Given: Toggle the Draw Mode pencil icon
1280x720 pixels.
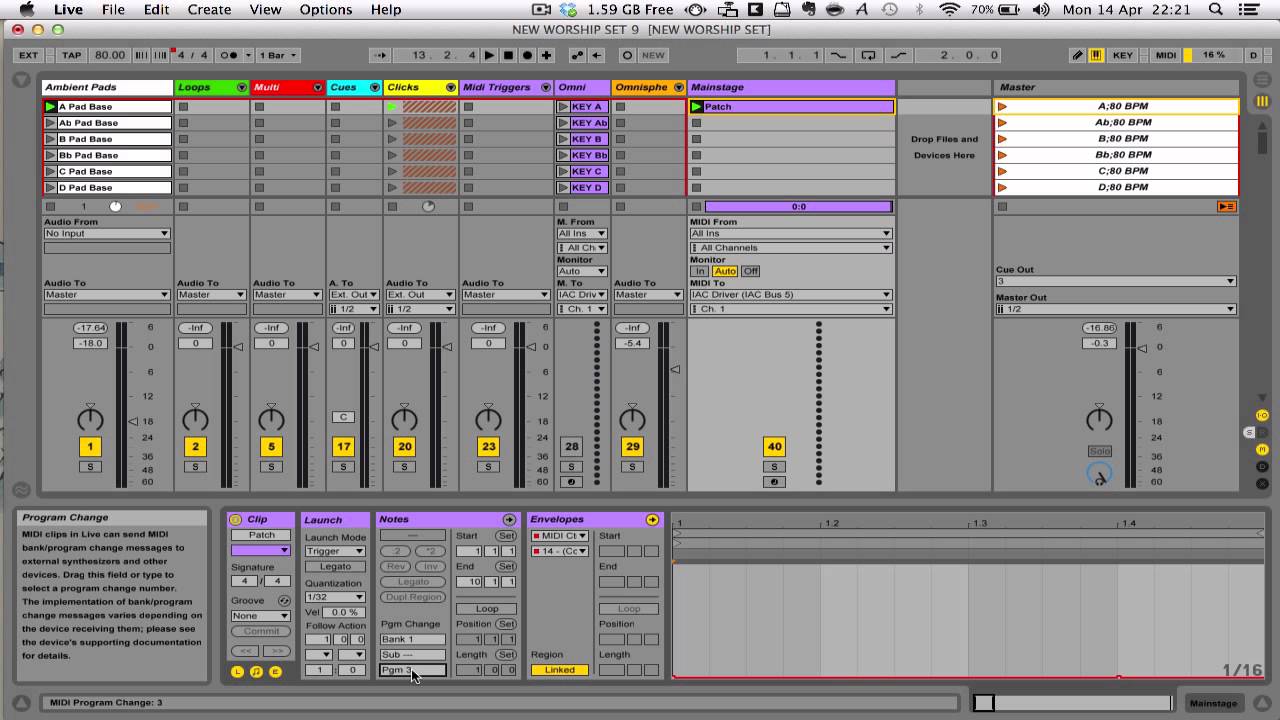Looking at the screenshot, I should (1077, 55).
